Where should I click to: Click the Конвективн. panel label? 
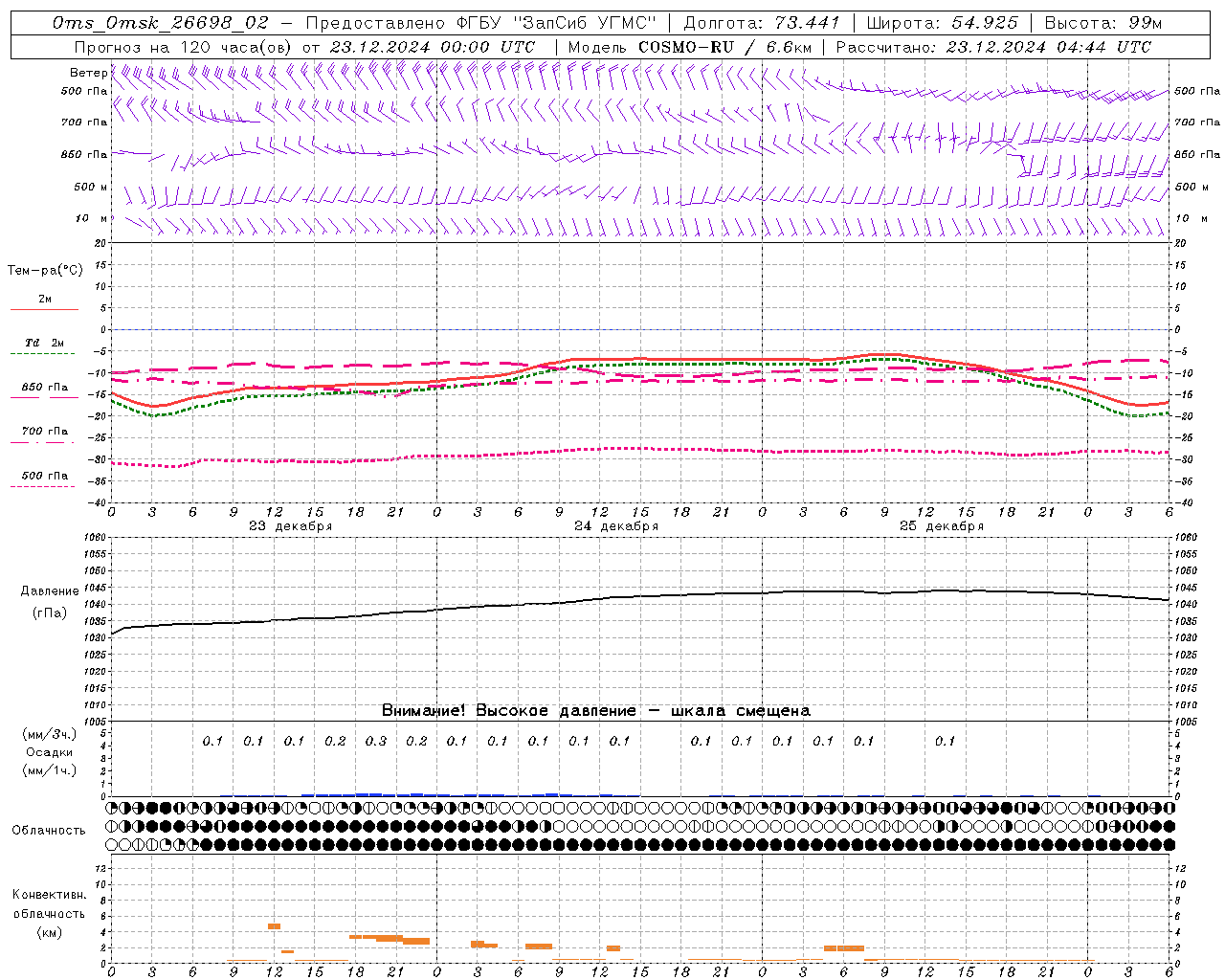coord(49,895)
